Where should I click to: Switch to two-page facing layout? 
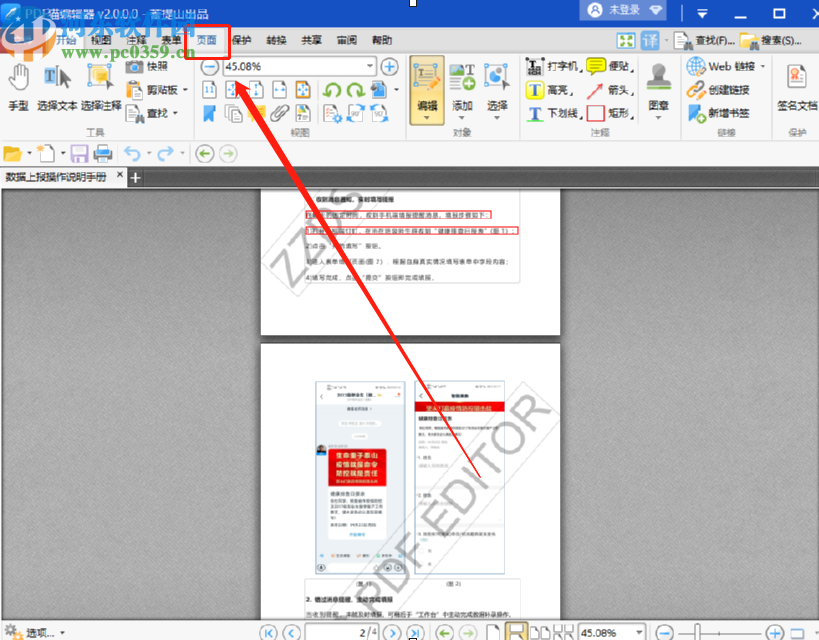click(x=540, y=633)
